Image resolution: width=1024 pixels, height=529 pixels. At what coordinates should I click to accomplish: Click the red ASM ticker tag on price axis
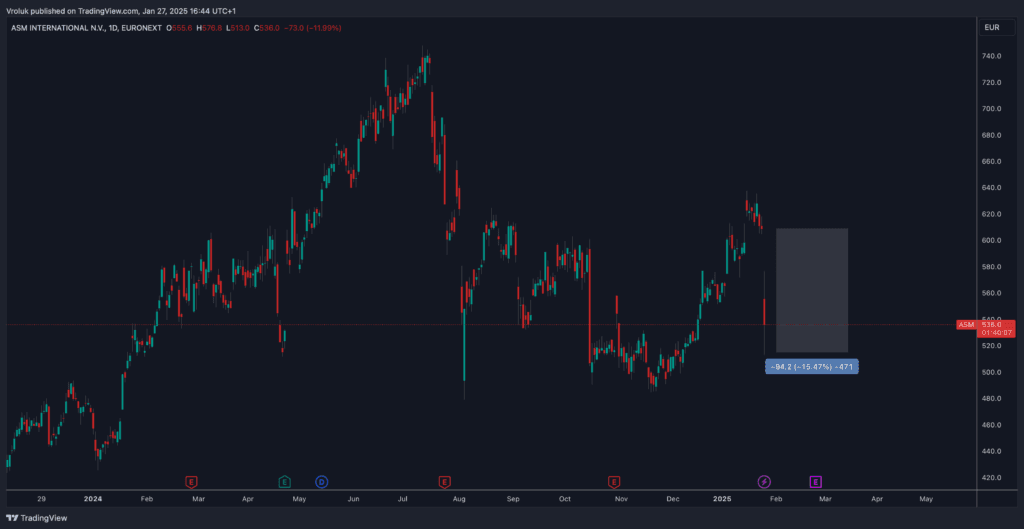[x=966, y=325]
